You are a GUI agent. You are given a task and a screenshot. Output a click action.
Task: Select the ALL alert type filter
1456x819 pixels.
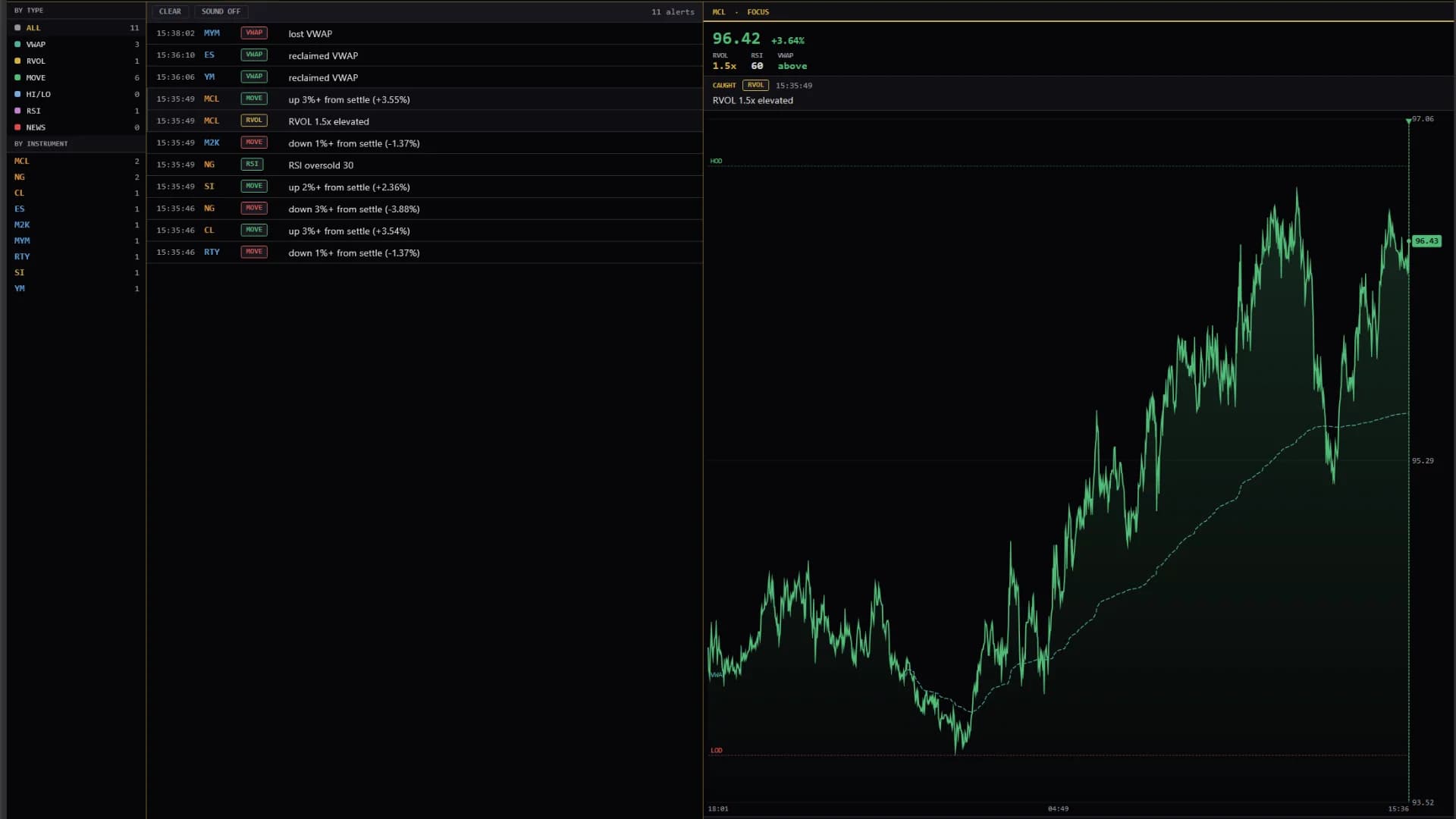point(76,28)
